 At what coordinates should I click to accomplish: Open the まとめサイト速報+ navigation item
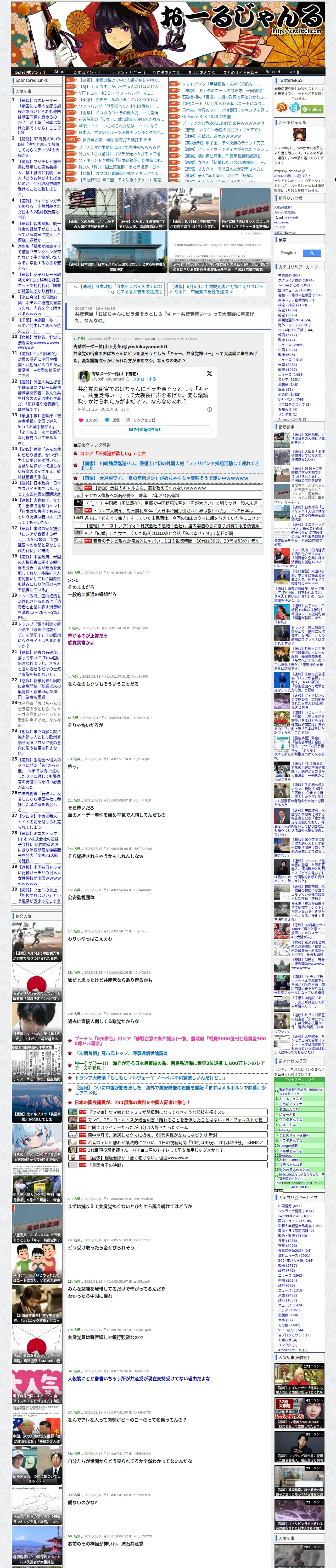click(240, 72)
